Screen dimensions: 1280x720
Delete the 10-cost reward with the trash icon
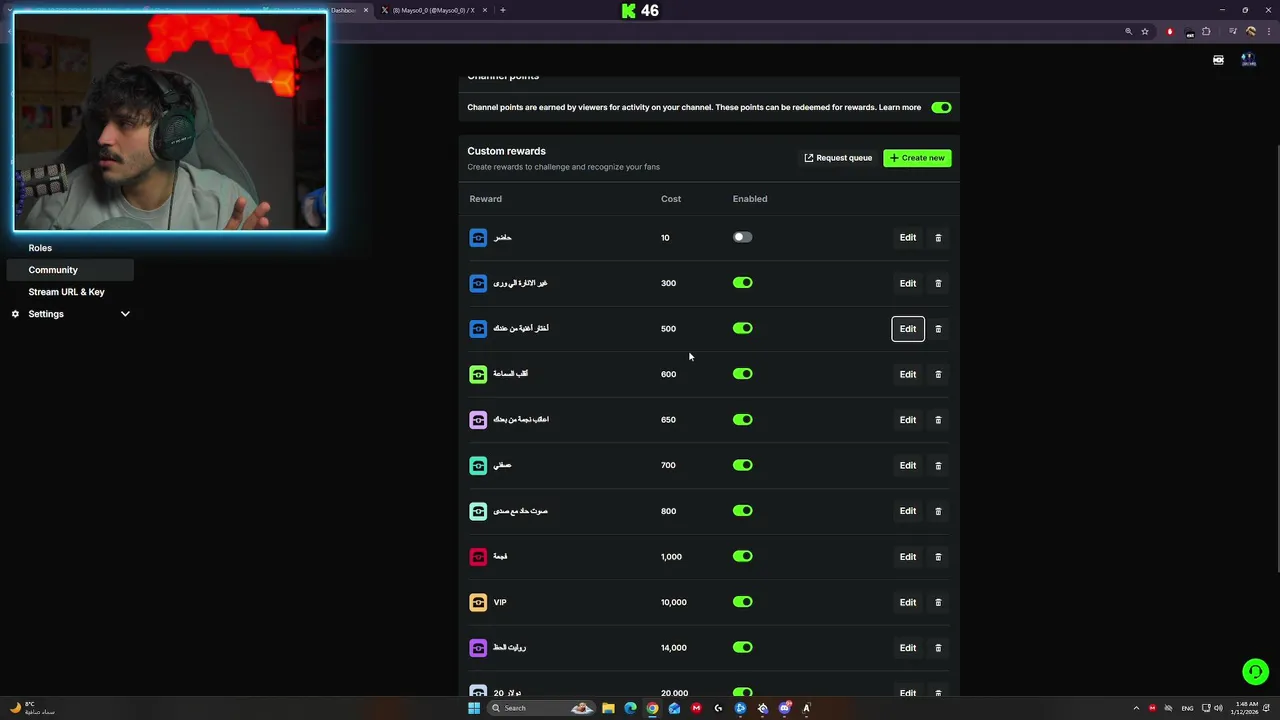(x=938, y=238)
